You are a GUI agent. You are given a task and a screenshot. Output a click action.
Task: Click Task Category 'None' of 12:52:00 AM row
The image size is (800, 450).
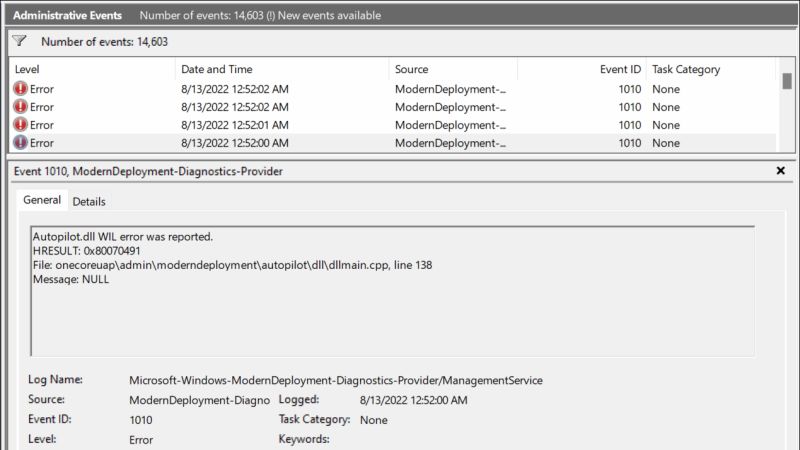tap(666, 143)
